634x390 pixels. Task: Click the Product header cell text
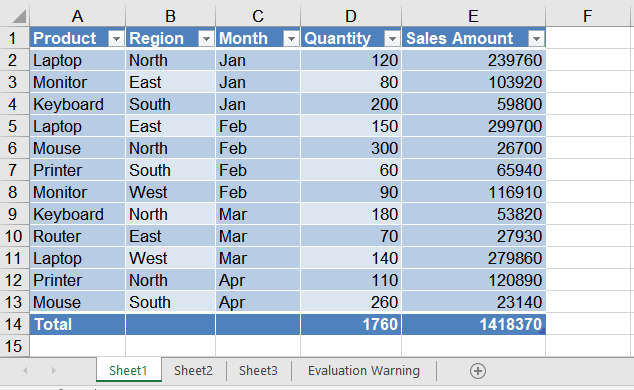(x=65, y=38)
